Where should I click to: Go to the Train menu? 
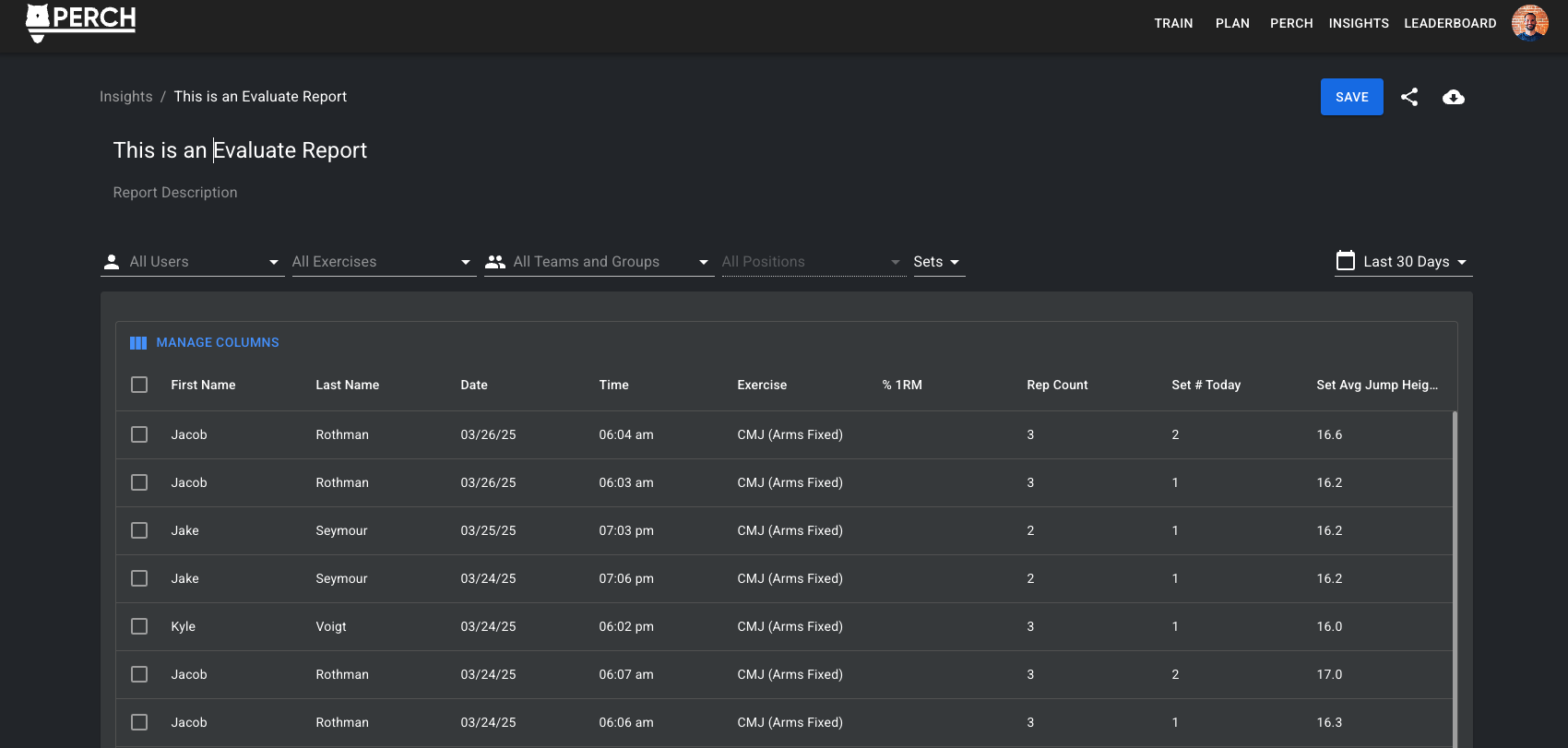(x=1173, y=23)
